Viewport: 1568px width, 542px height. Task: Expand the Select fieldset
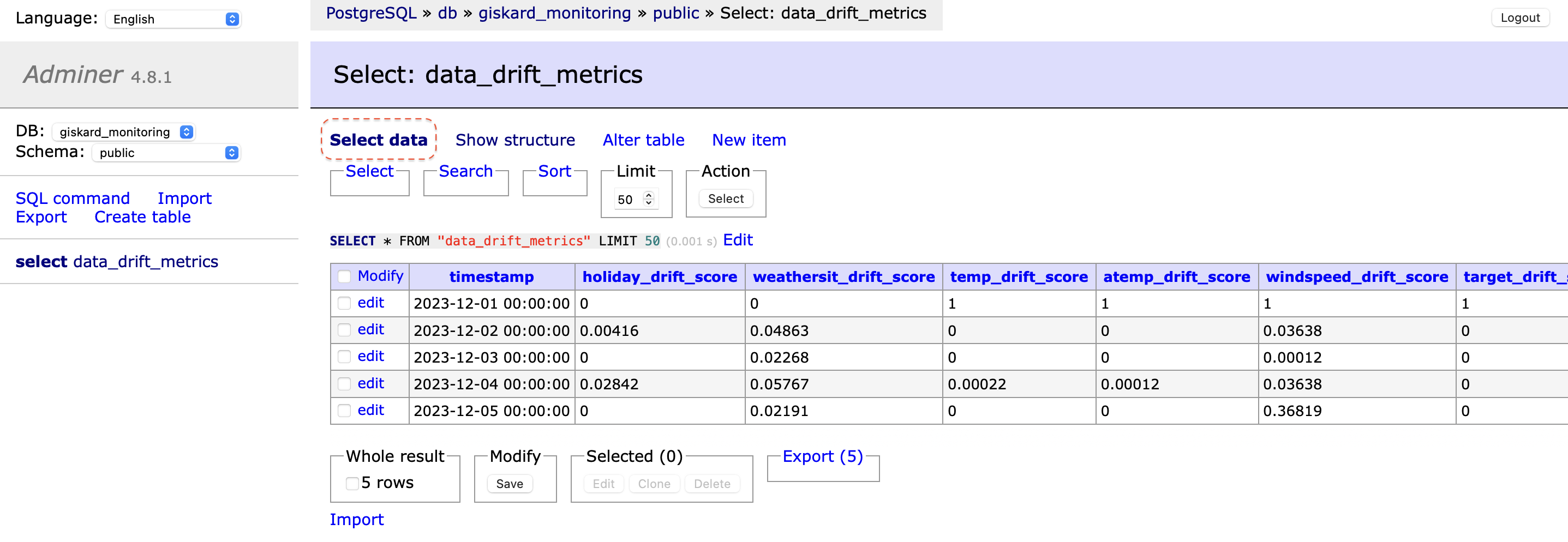[x=369, y=172]
